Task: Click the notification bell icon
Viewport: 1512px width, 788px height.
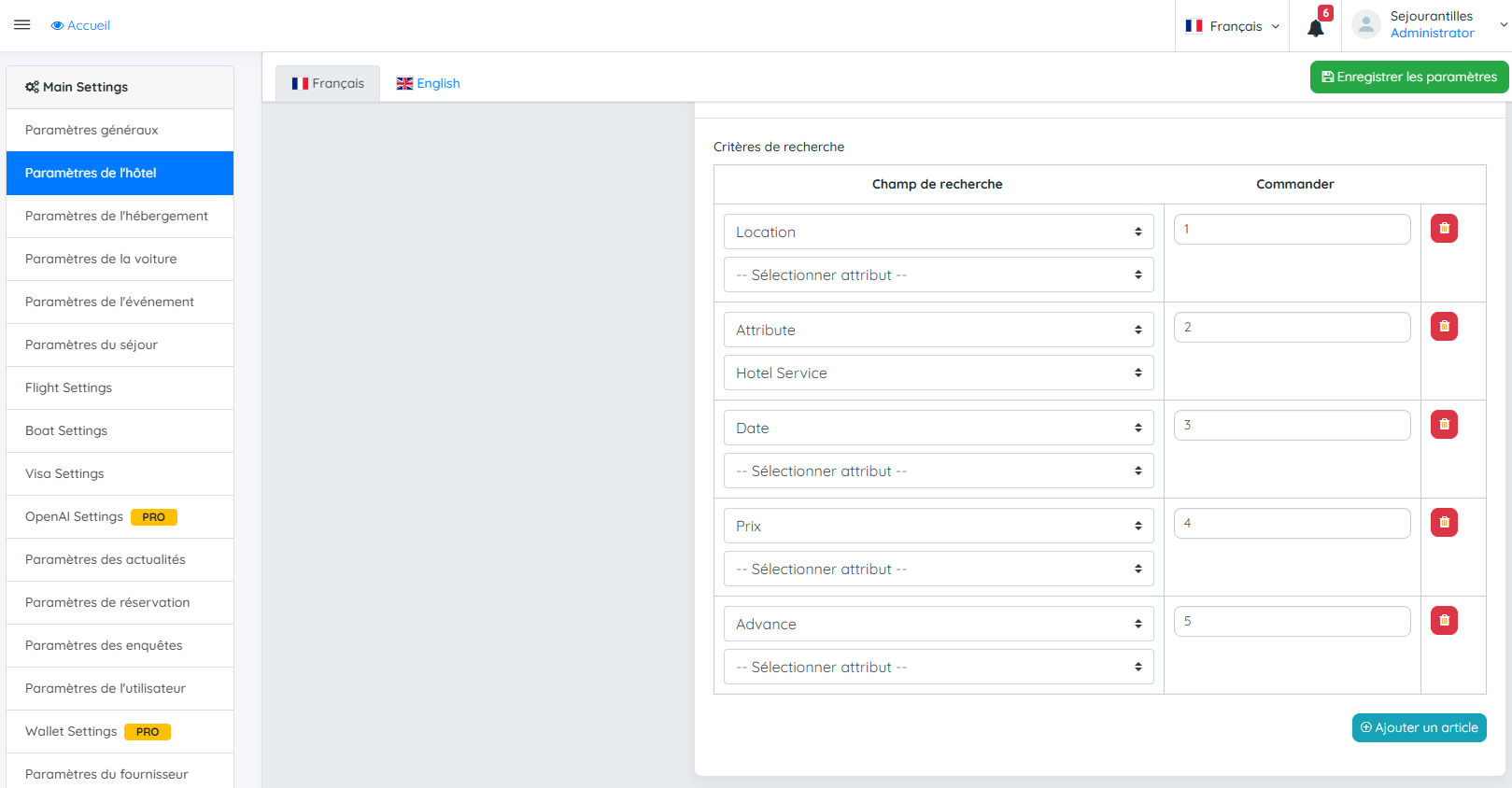Action: point(1315,28)
